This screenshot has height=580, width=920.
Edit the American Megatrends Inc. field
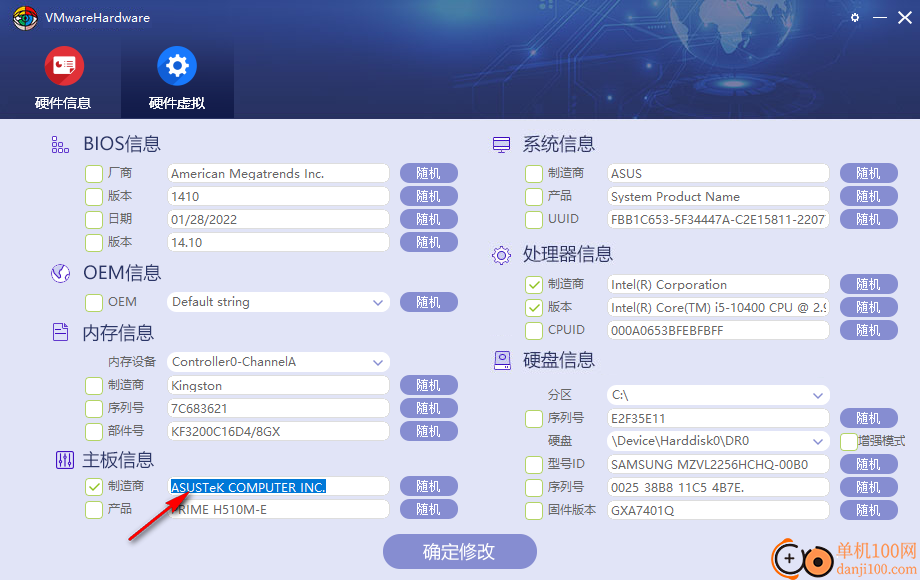coord(278,174)
